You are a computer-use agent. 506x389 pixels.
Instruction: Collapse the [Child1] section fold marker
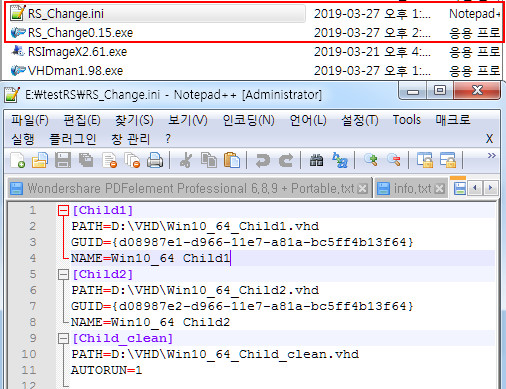click(63, 210)
